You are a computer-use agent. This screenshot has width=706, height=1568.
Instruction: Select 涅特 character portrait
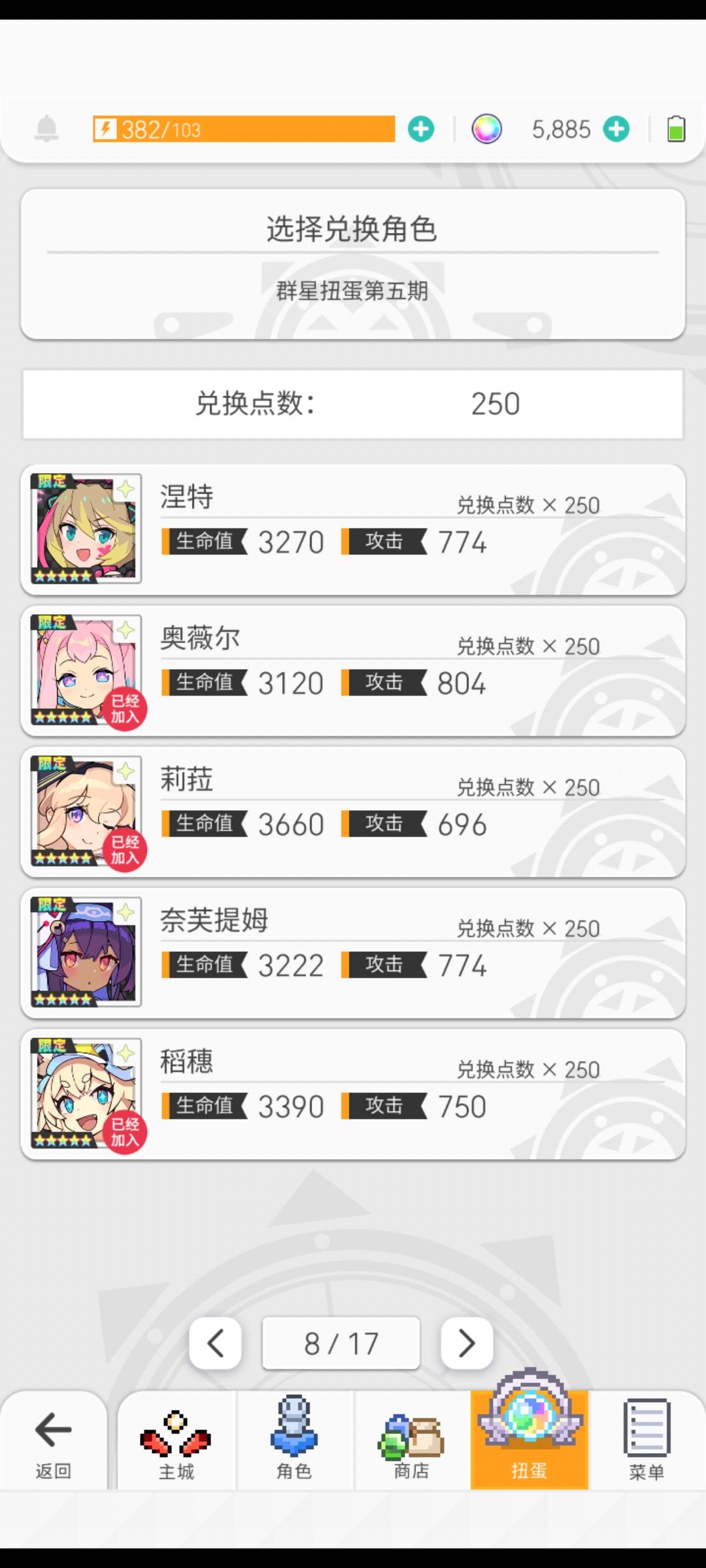86,529
